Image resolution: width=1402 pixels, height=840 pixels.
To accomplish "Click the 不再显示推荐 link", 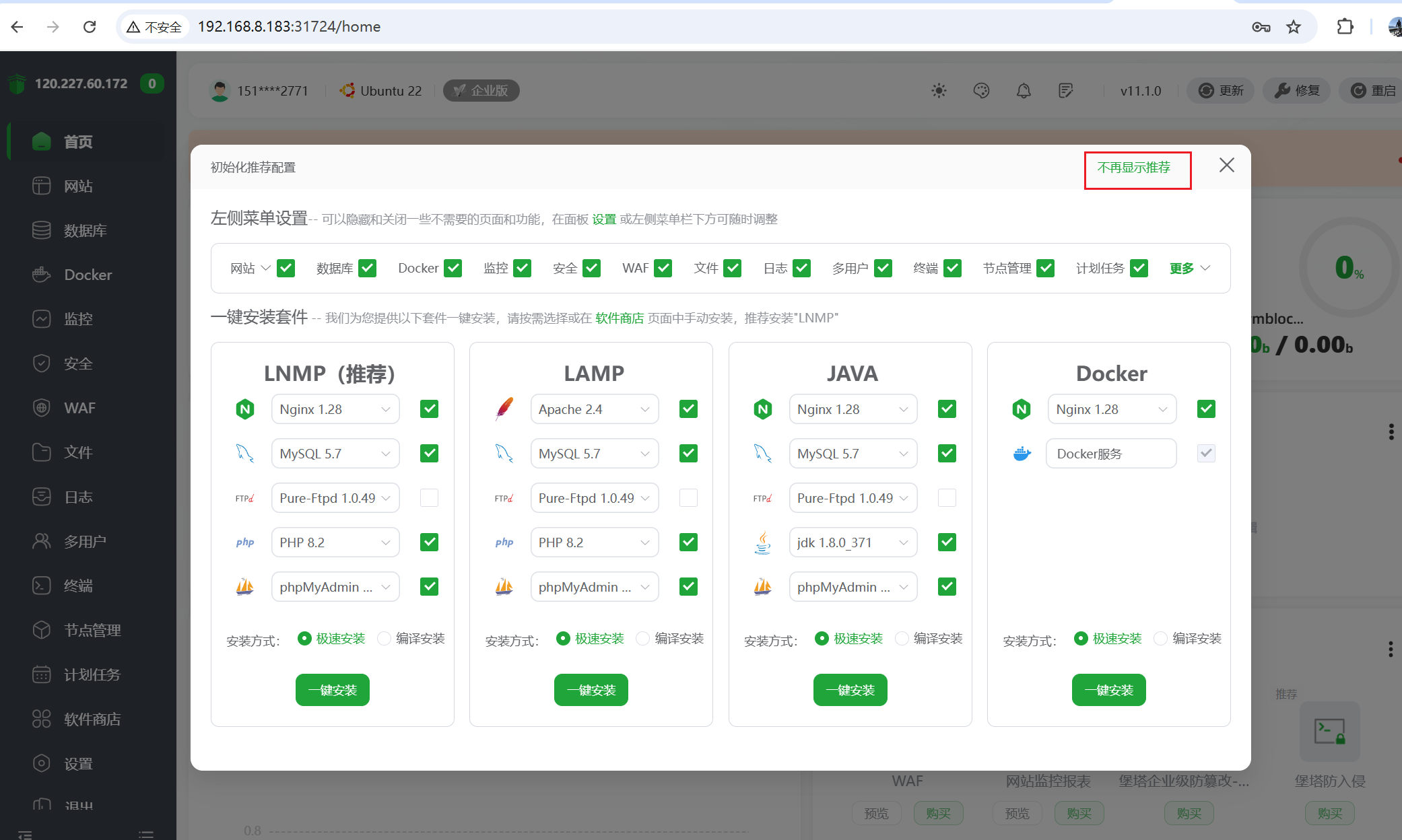I will (1134, 168).
